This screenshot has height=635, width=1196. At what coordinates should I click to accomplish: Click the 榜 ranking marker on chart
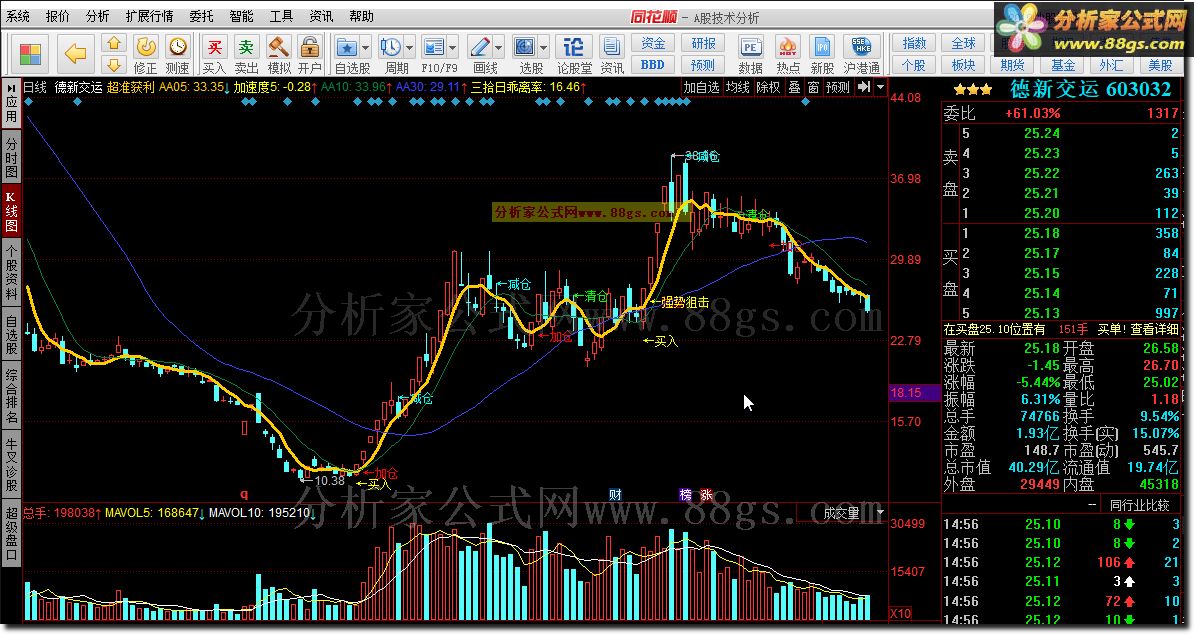(x=686, y=495)
